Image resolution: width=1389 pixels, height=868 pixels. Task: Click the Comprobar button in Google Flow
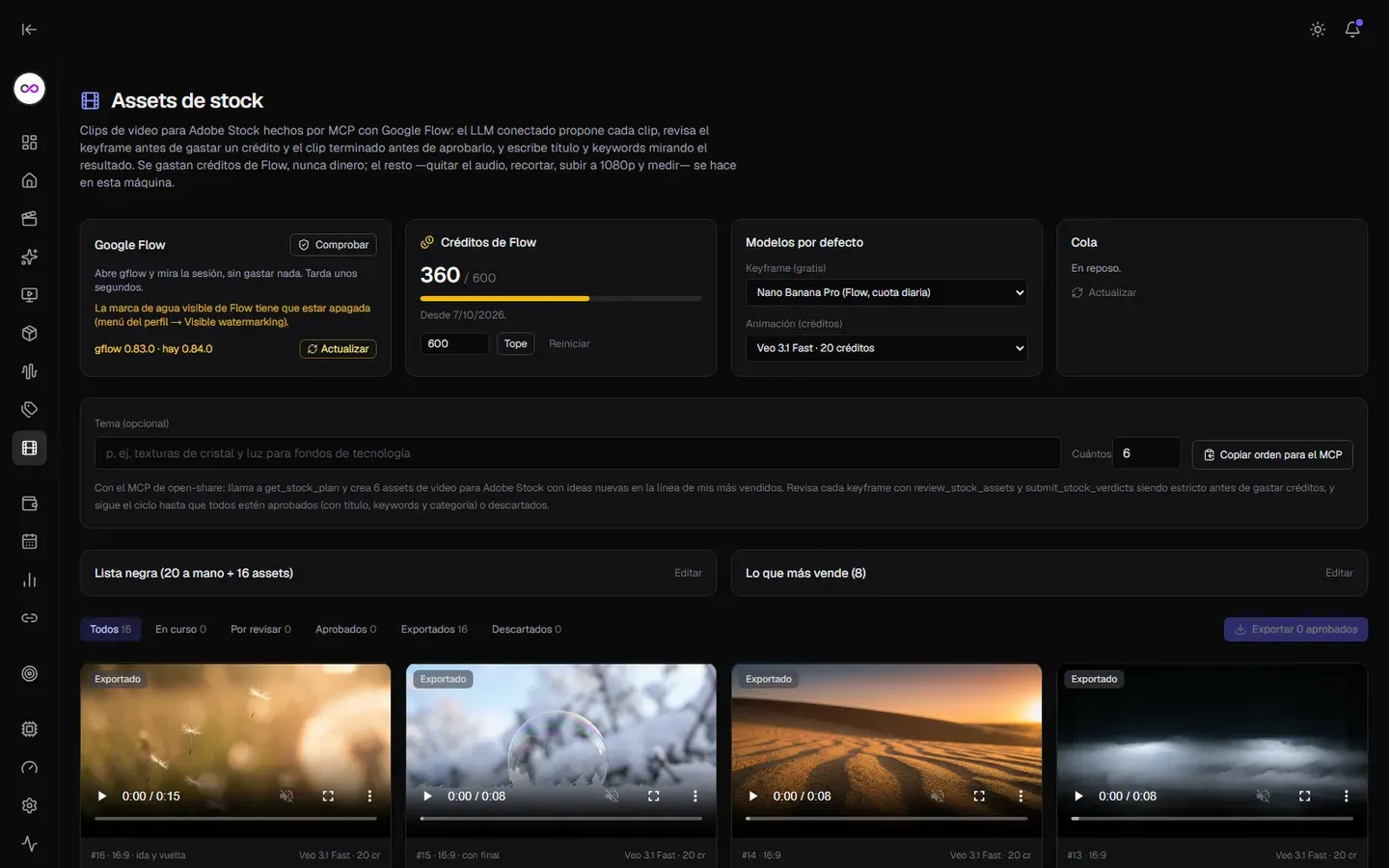[333, 245]
